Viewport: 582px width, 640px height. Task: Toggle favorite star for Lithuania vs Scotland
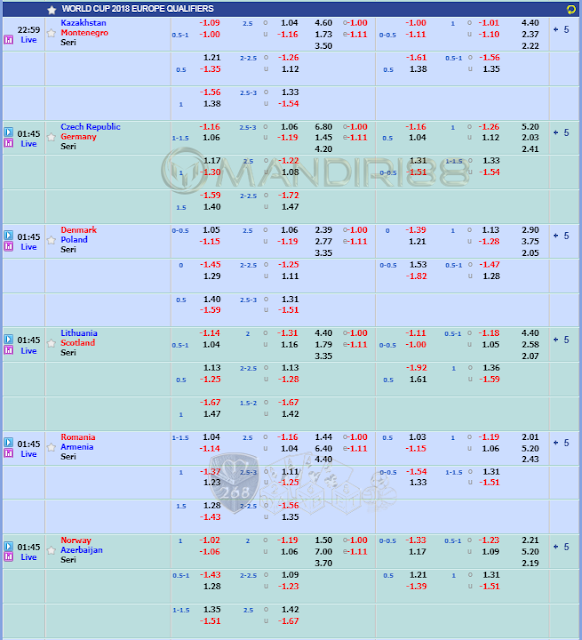[51, 343]
